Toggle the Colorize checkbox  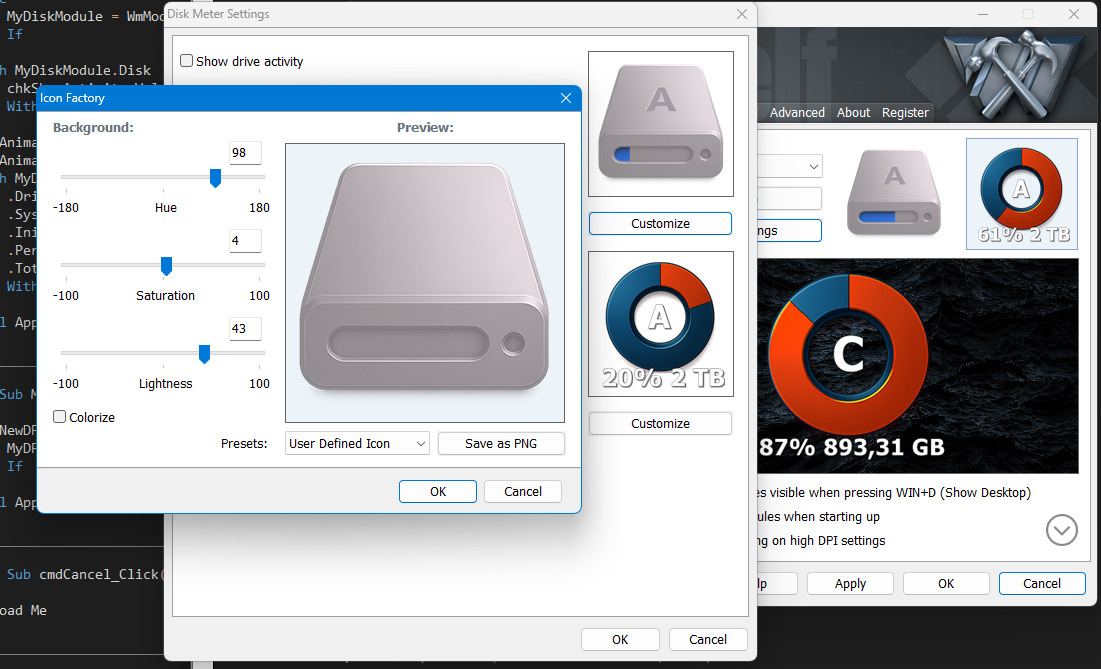tap(60, 417)
